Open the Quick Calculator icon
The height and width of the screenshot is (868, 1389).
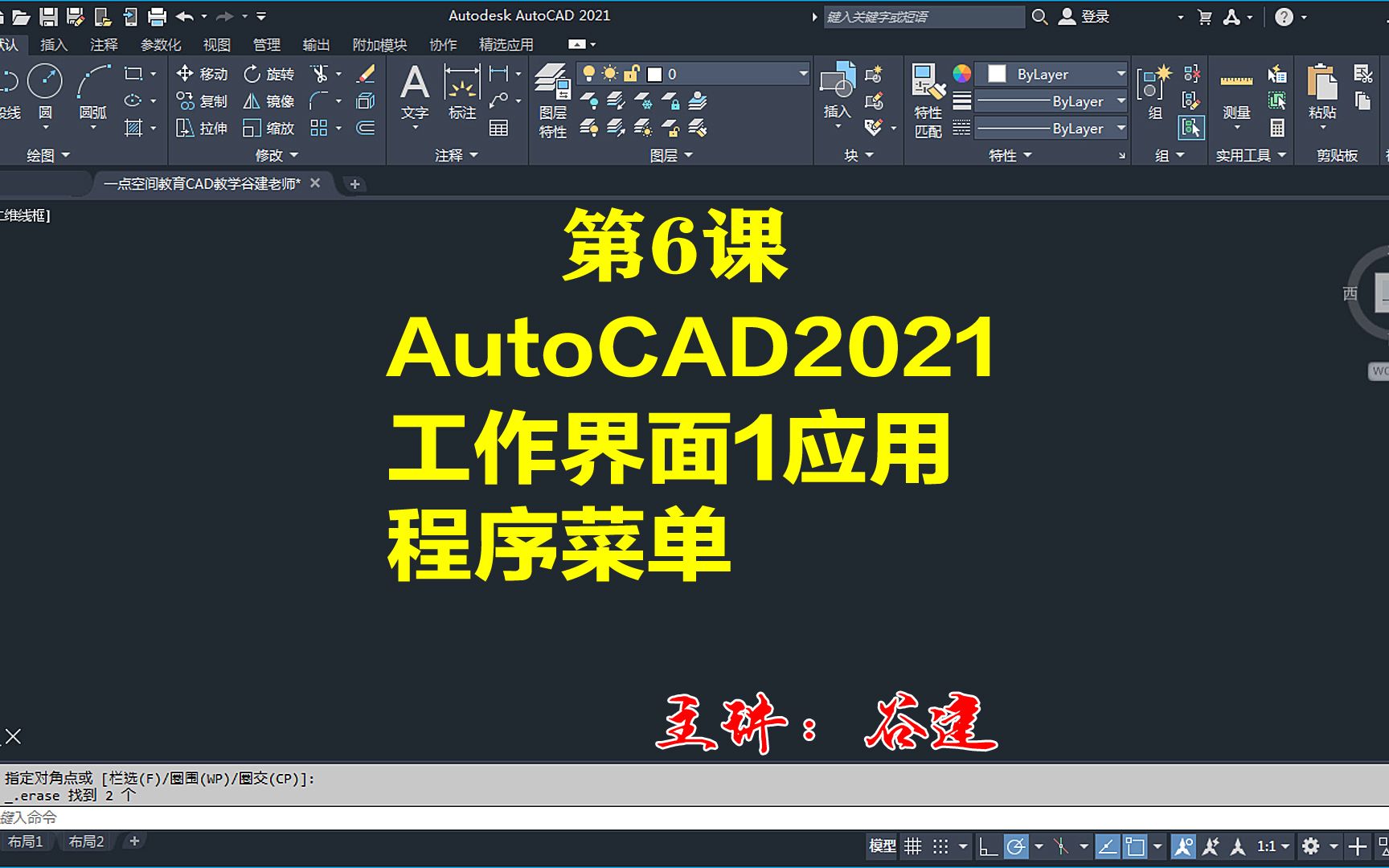1277,129
